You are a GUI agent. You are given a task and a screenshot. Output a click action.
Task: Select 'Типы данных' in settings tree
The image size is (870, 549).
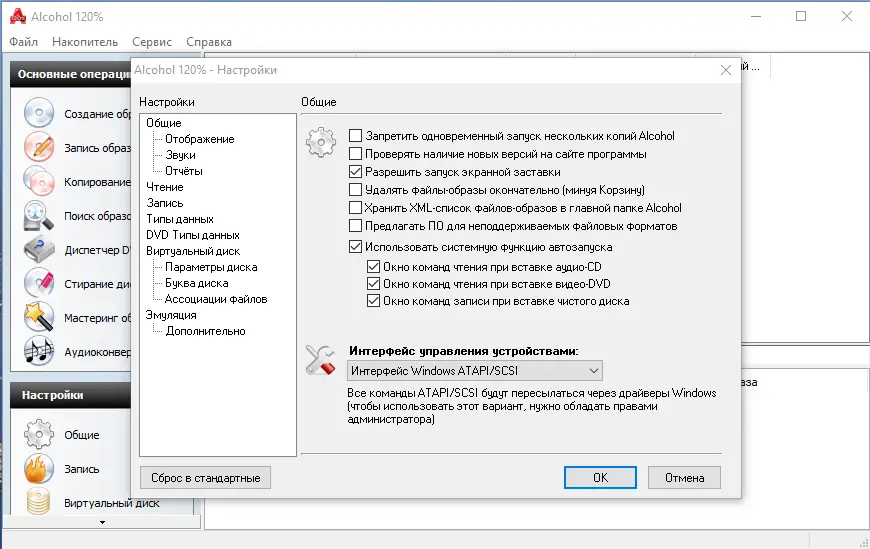coord(180,219)
